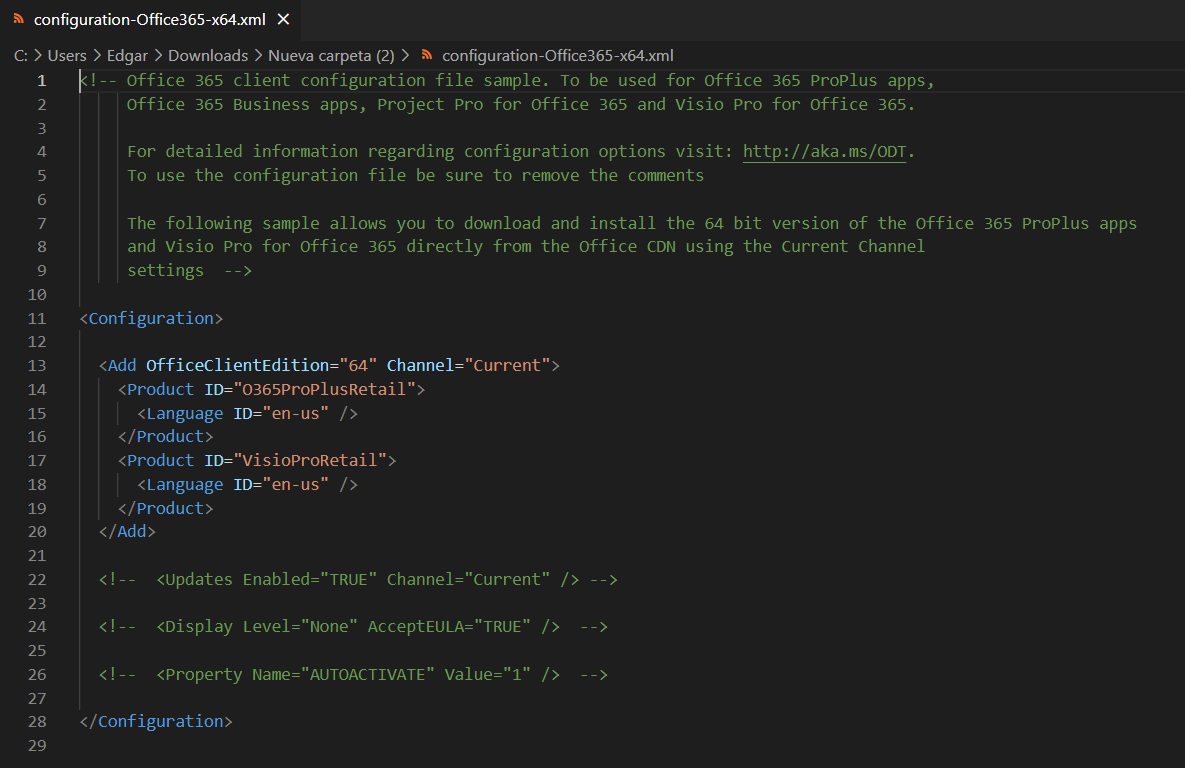Click the "VisioProRetail" product ID value
1185x768 pixels.
310,461
